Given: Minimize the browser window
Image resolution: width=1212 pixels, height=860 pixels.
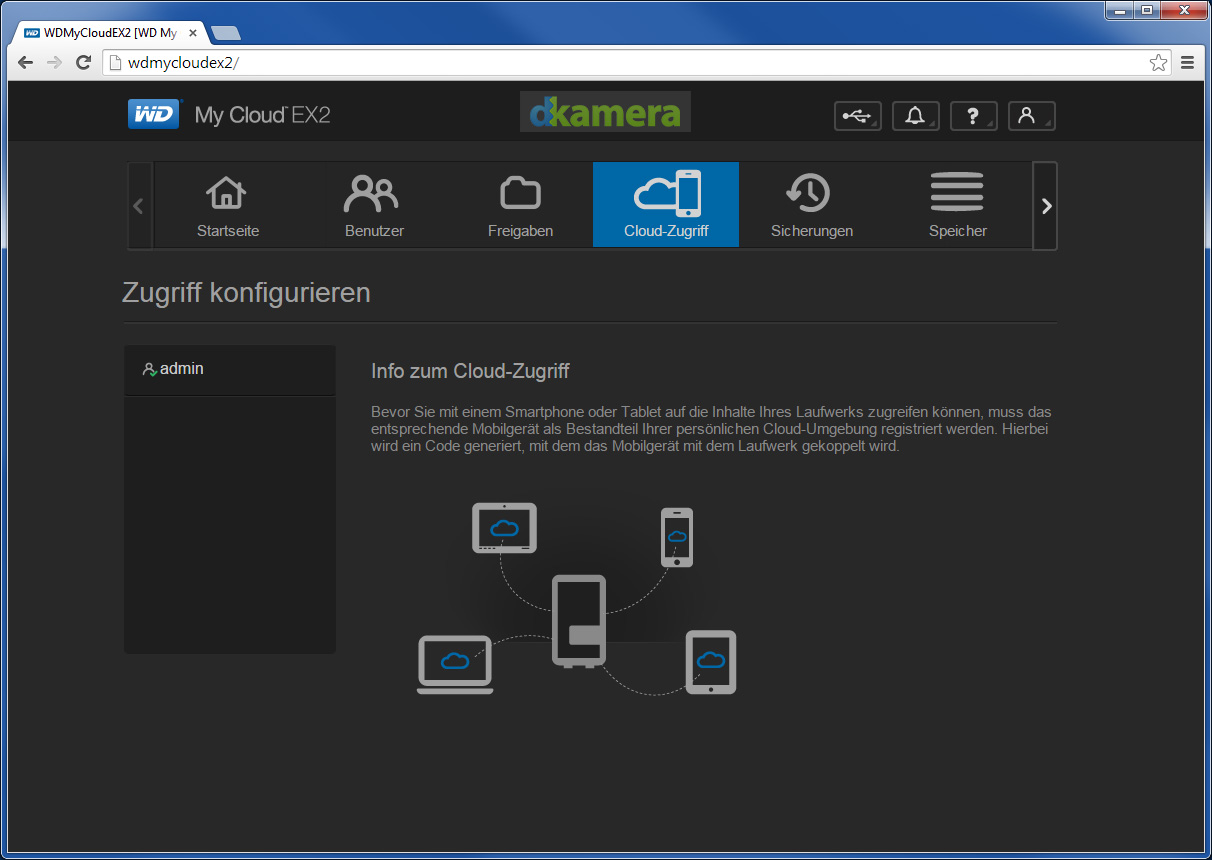Looking at the screenshot, I should (1120, 10).
